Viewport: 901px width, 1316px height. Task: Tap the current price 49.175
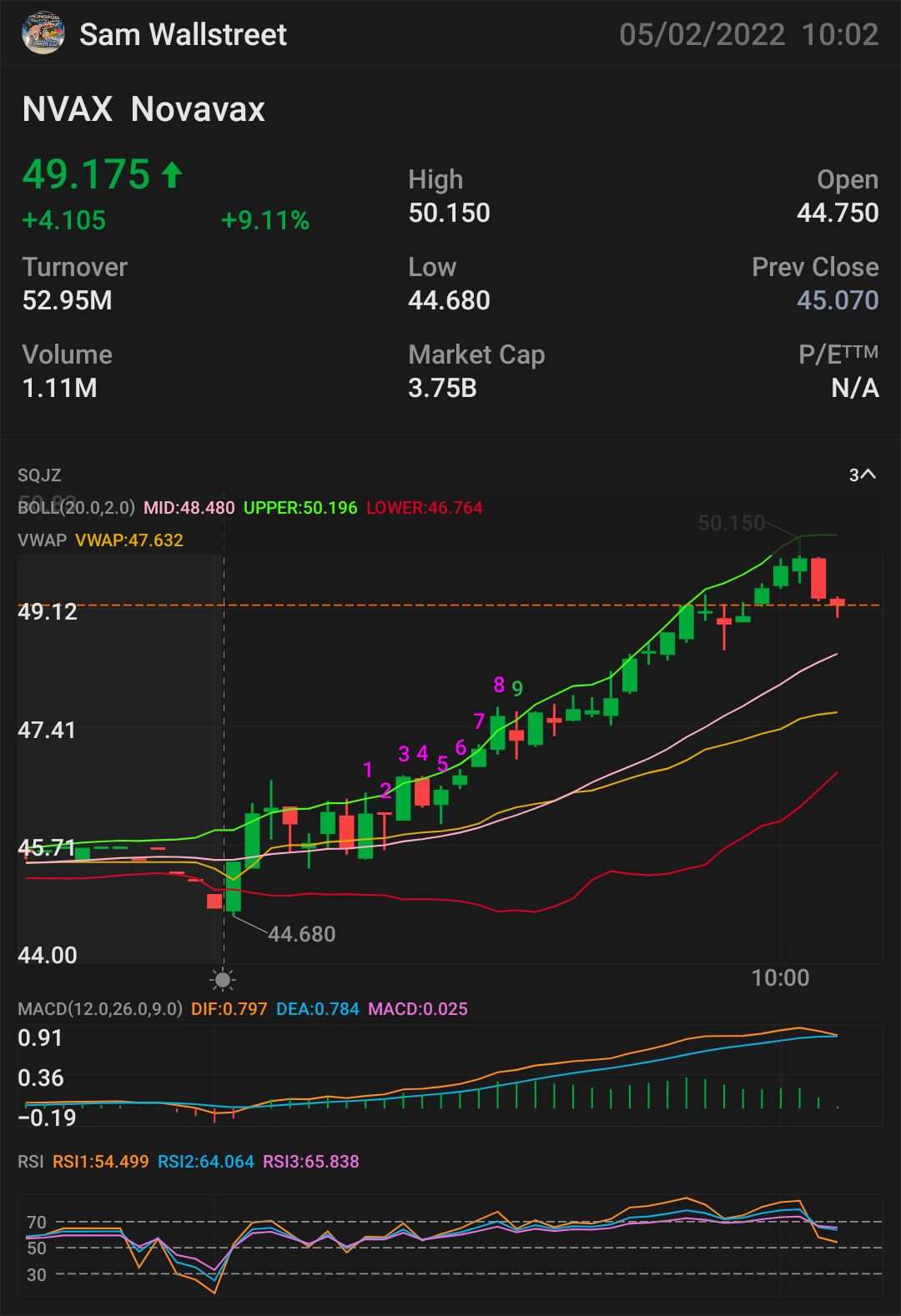click(x=86, y=174)
